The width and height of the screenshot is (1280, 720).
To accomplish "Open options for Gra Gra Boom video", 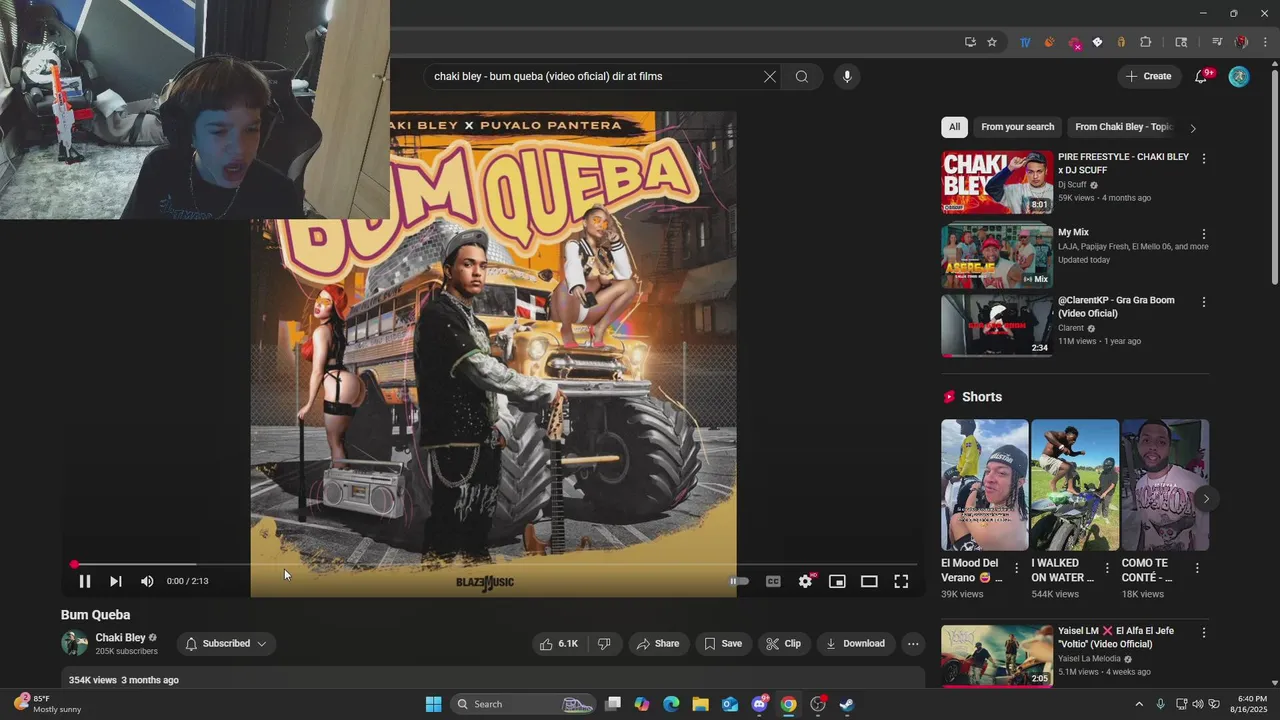I will point(1203,302).
